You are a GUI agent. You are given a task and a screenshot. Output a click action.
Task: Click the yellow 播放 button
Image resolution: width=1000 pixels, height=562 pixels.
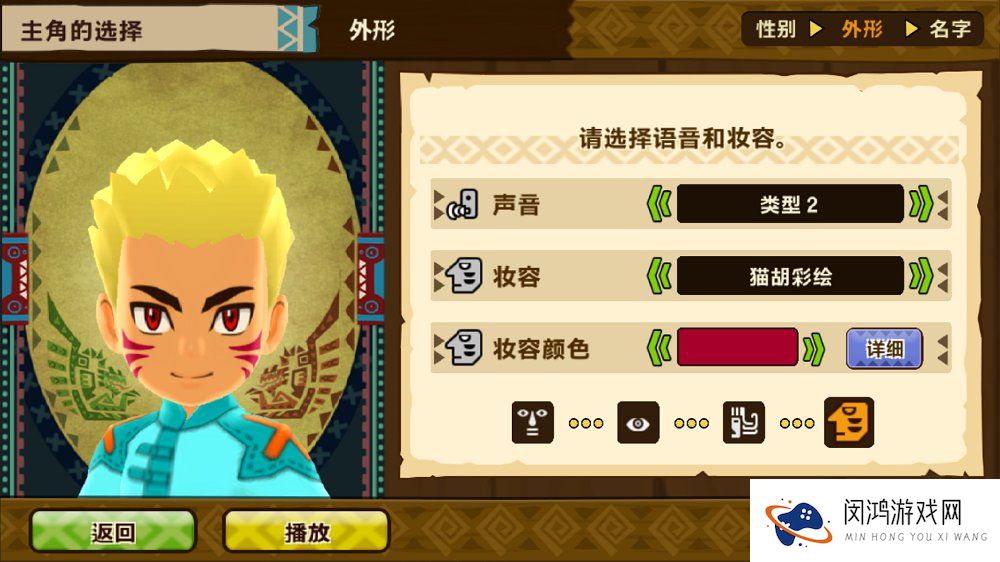306,531
